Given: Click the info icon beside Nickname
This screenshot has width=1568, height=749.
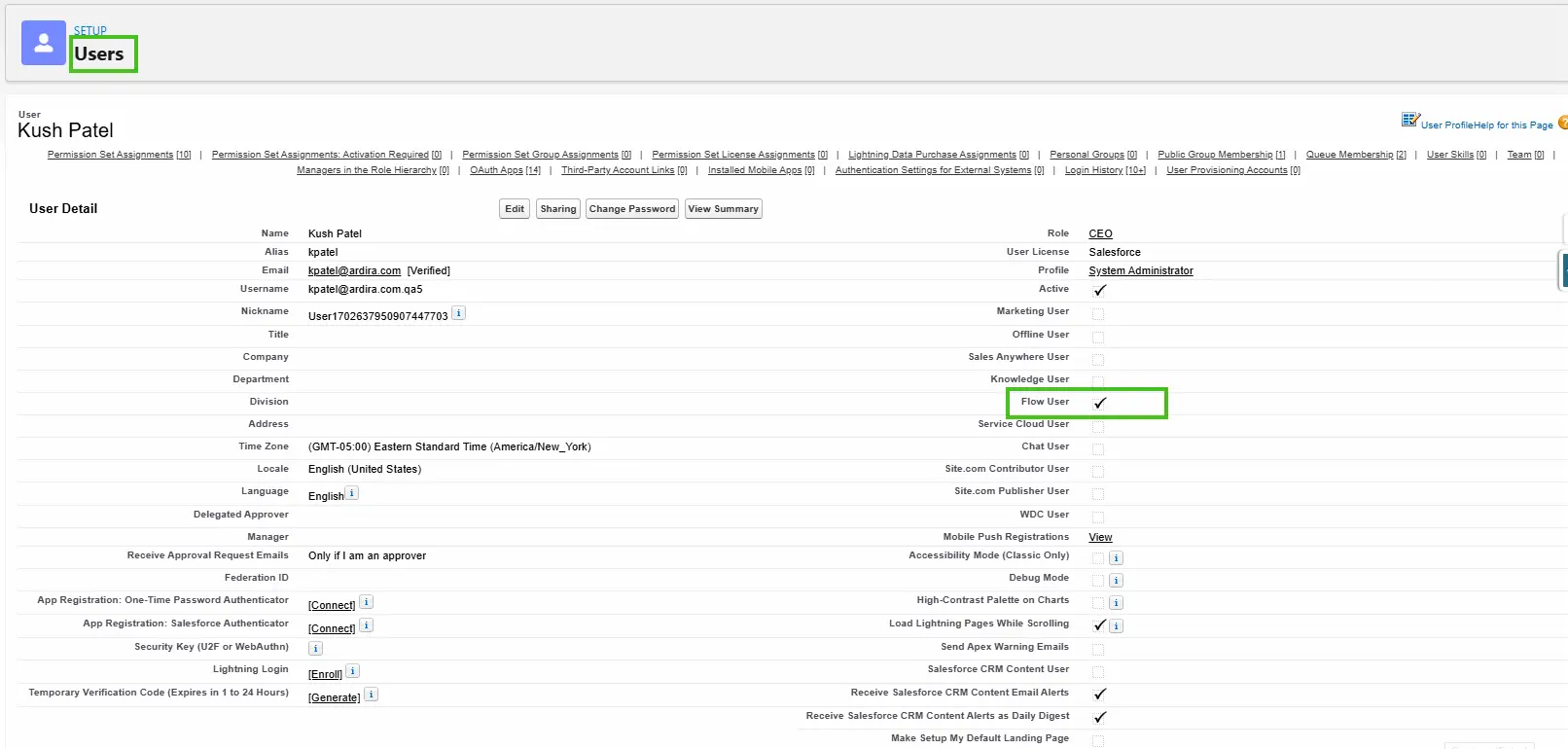Looking at the screenshot, I should [459, 313].
